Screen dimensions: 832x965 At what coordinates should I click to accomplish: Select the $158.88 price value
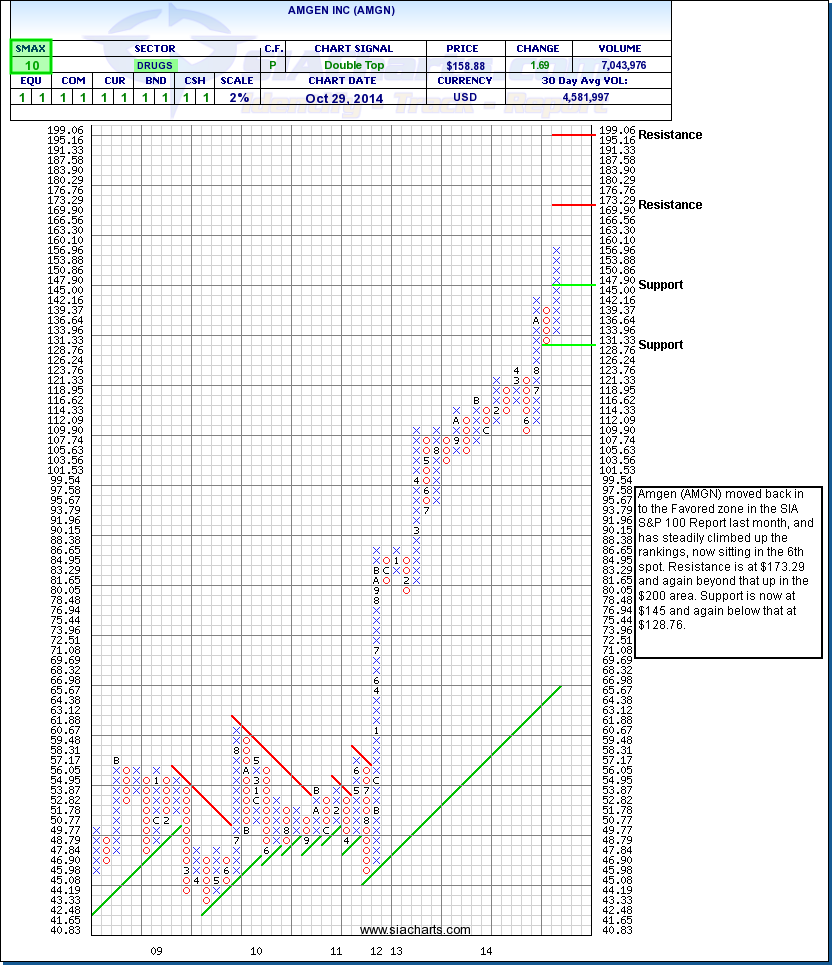tap(466, 65)
